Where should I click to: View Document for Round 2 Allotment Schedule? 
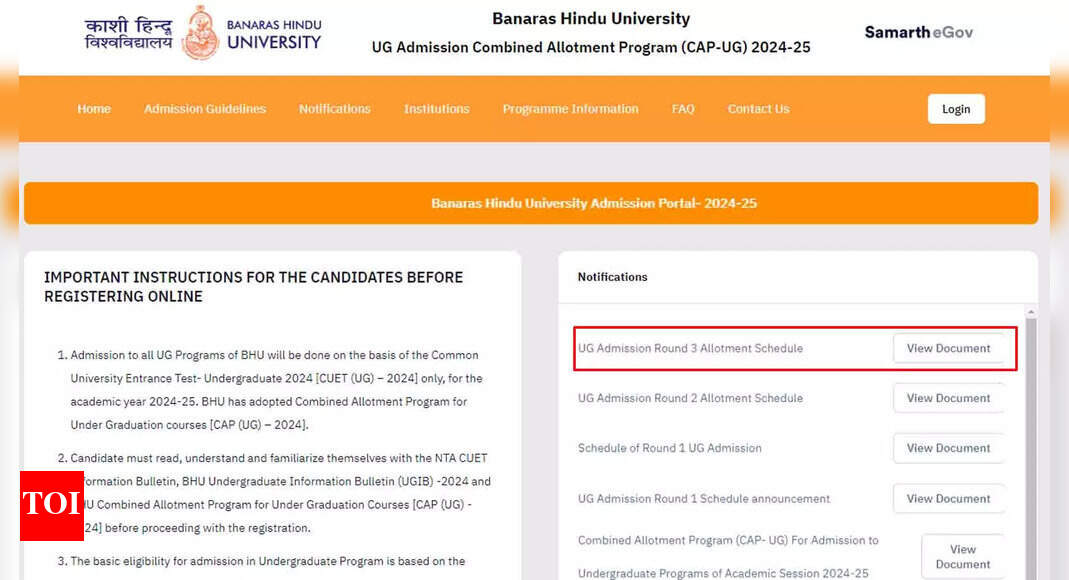point(948,398)
